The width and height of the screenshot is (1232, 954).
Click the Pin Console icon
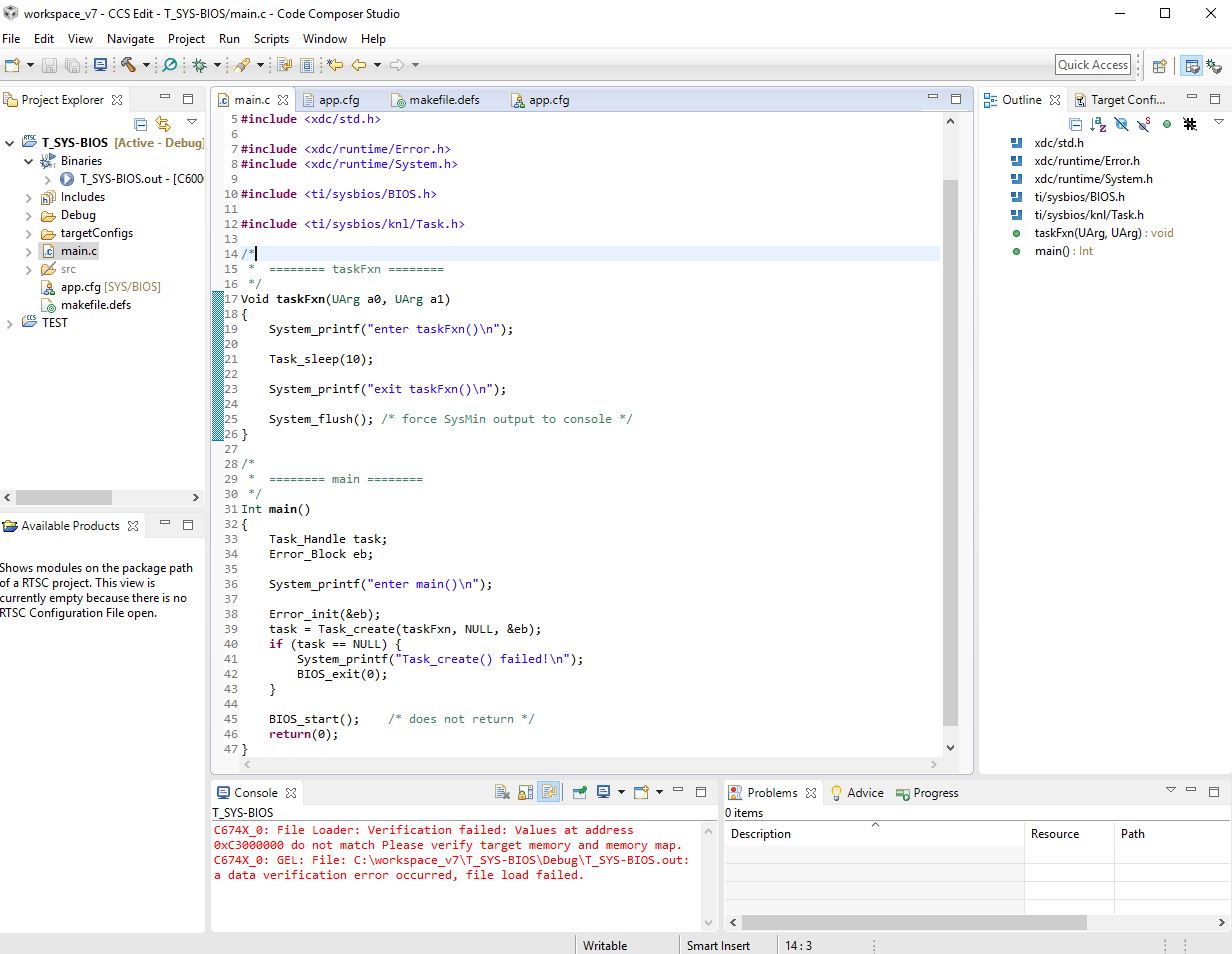click(579, 792)
